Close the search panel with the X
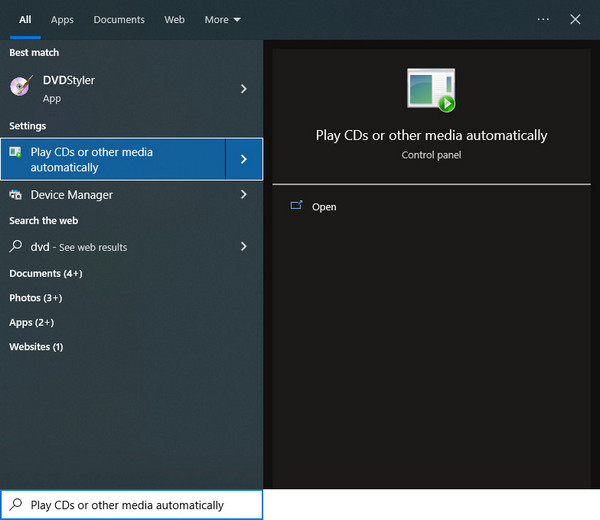Image resolution: width=600 pixels, height=520 pixels. click(575, 19)
